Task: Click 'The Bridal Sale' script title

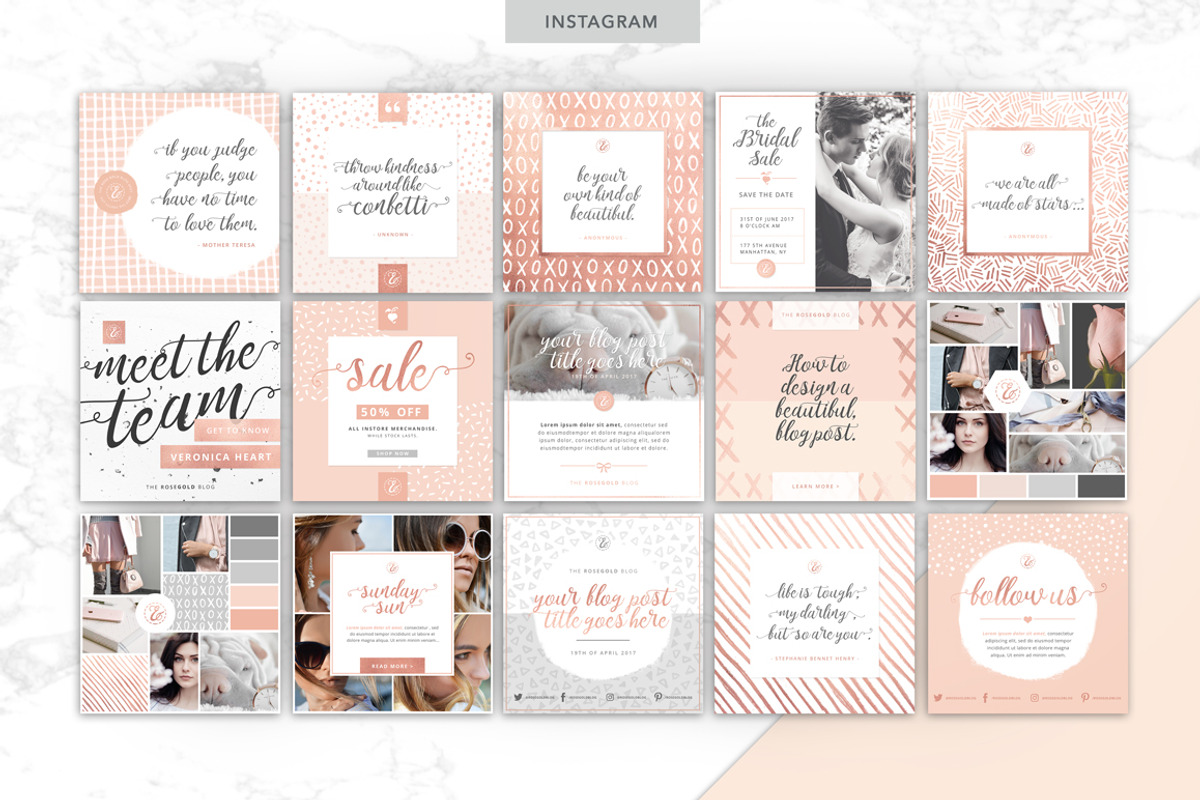Action: (766, 140)
